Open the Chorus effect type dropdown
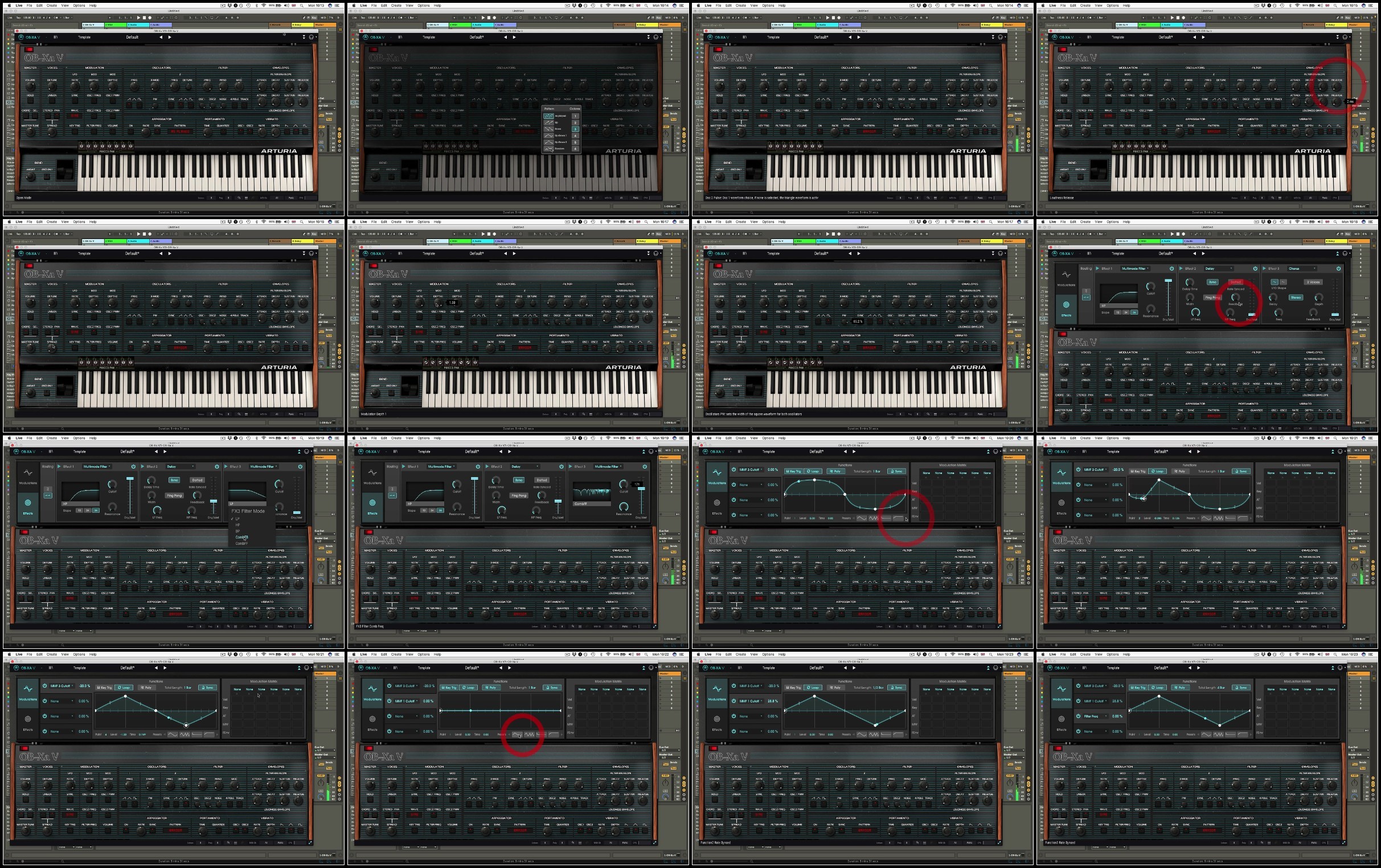Screen dimensions: 1381x868 click(1302, 269)
